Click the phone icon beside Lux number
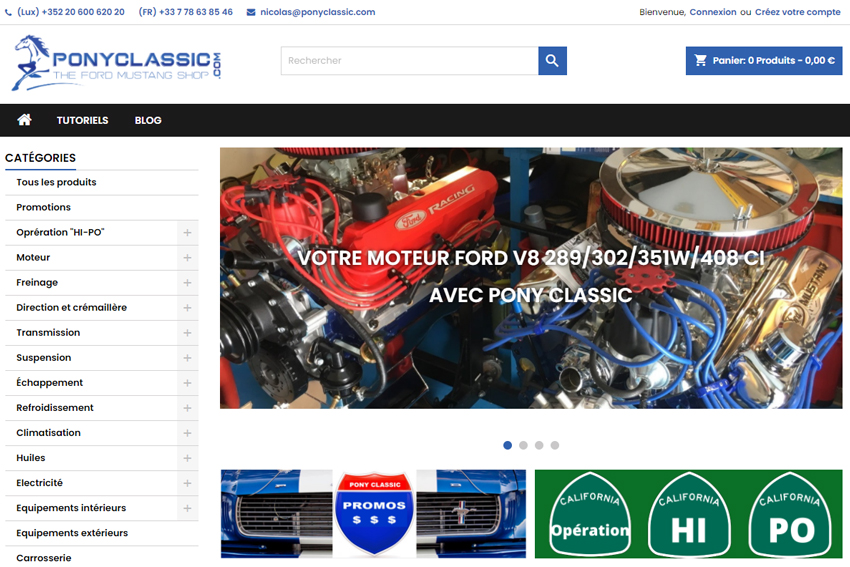This screenshot has width=850, height=567. click(8, 12)
